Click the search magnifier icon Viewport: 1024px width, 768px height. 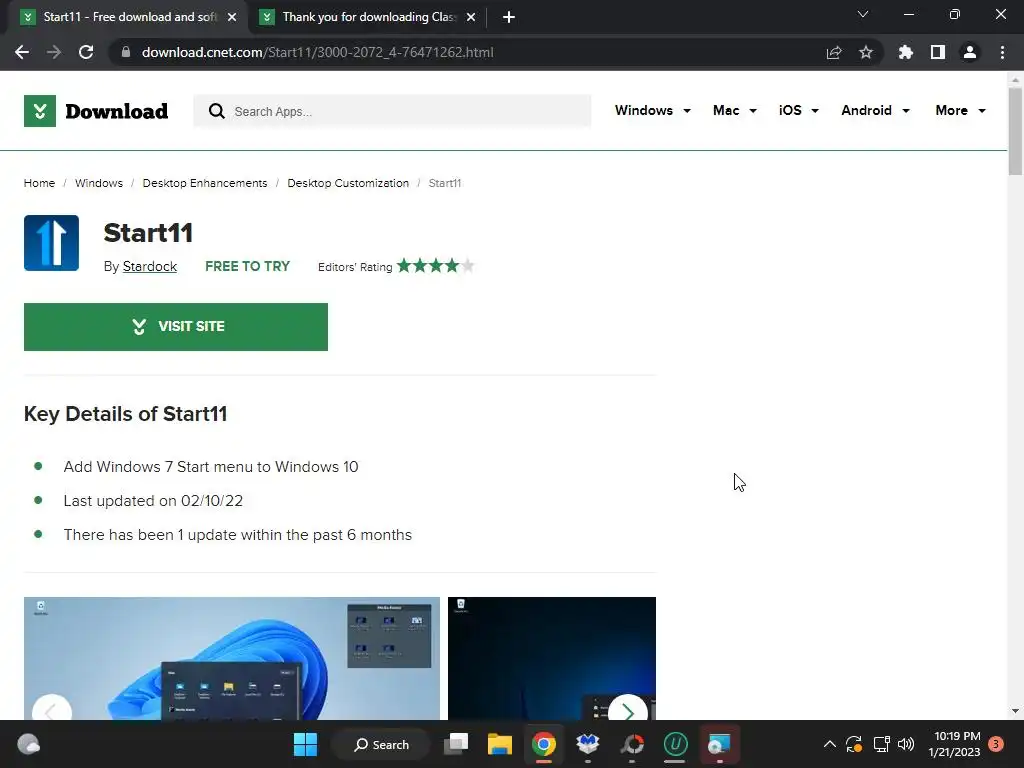216,111
